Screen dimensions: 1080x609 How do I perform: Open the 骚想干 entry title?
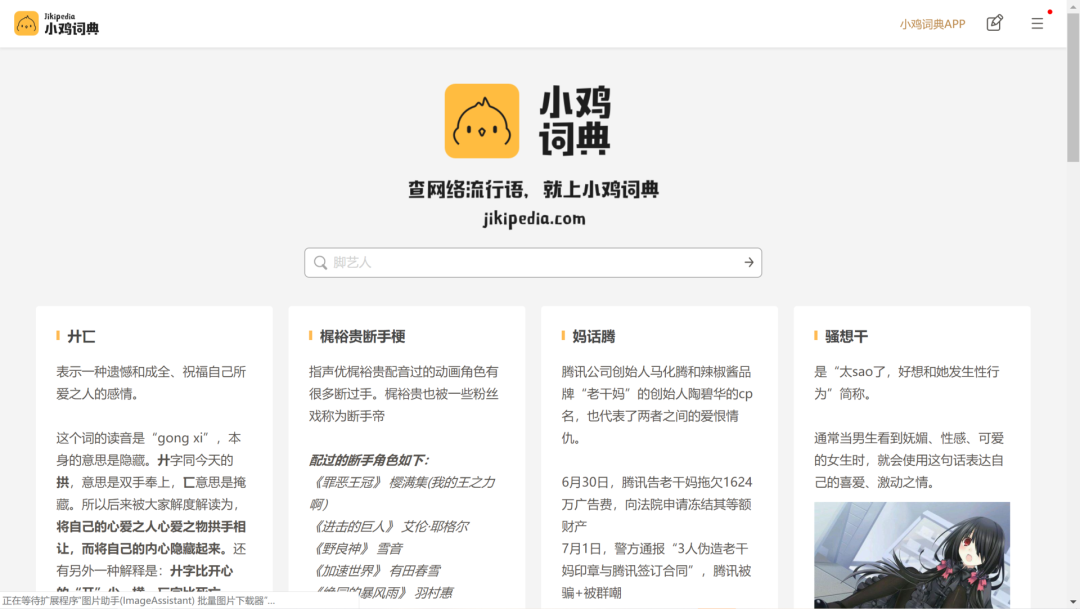point(847,336)
